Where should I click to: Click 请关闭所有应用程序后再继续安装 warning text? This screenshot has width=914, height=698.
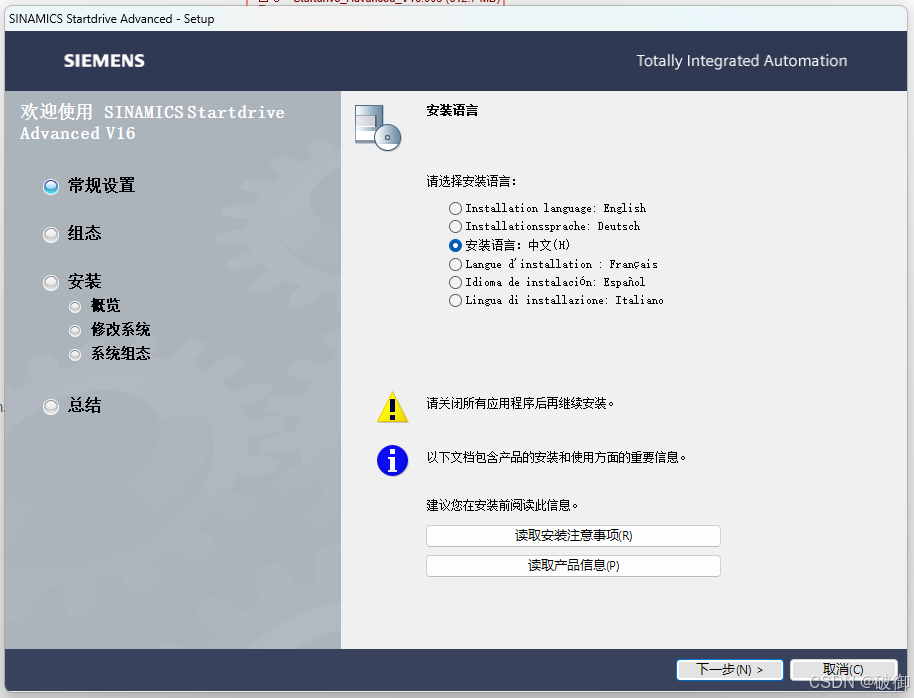(x=520, y=404)
